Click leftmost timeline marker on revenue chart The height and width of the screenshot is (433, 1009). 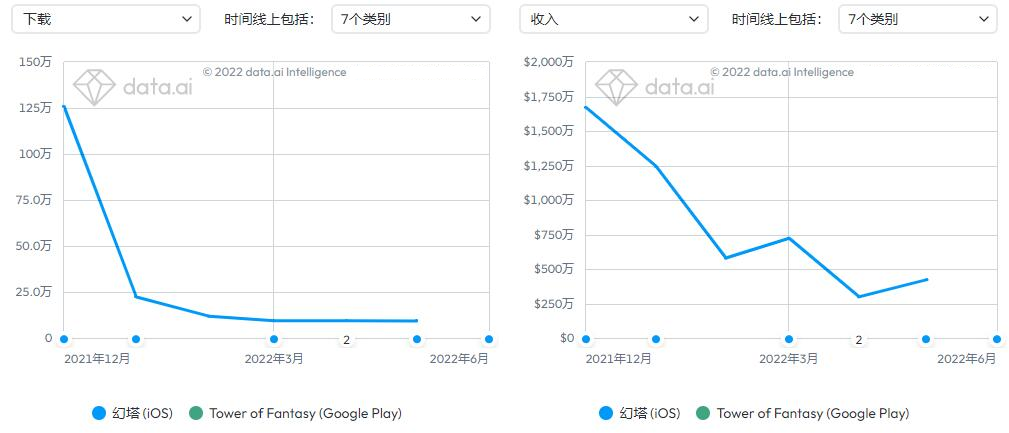point(586,339)
